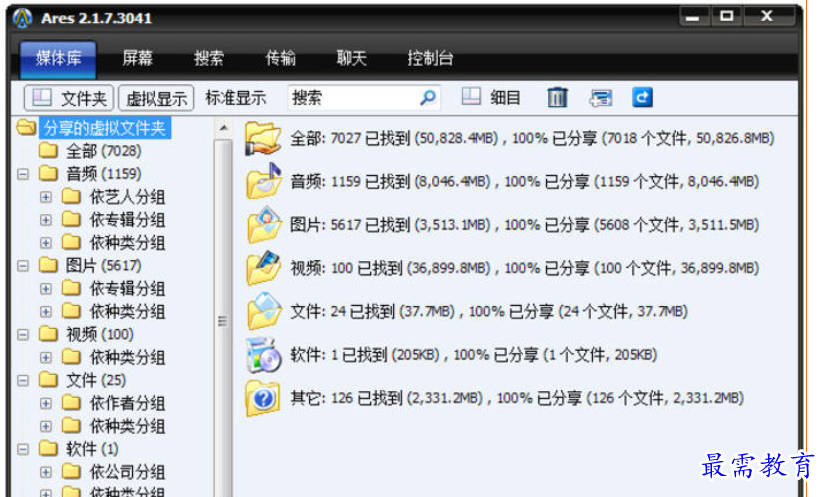Click the blue refresh icon
The height and width of the screenshot is (497, 823).
click(x=642, y=98)
